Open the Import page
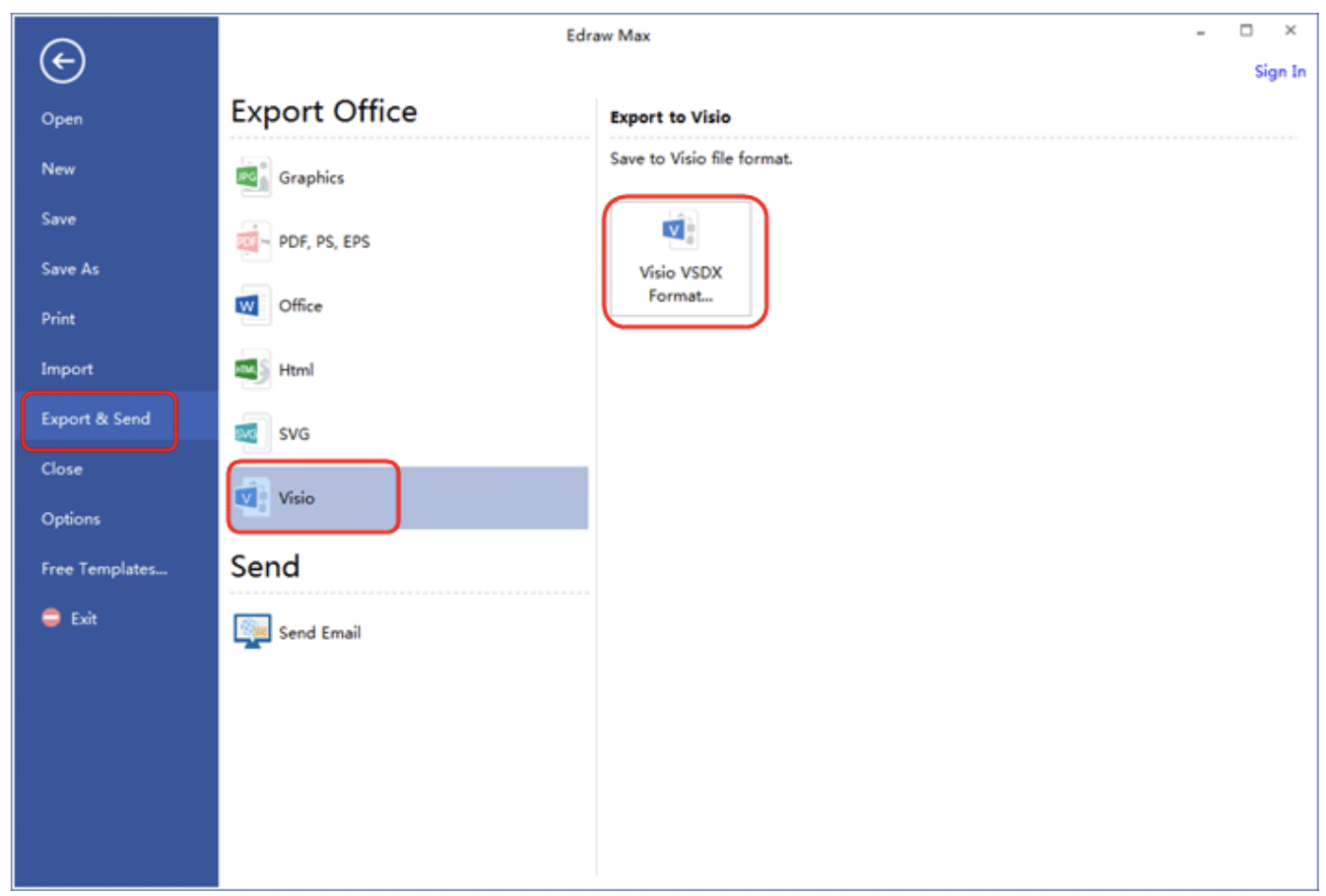 pos(67,369)
